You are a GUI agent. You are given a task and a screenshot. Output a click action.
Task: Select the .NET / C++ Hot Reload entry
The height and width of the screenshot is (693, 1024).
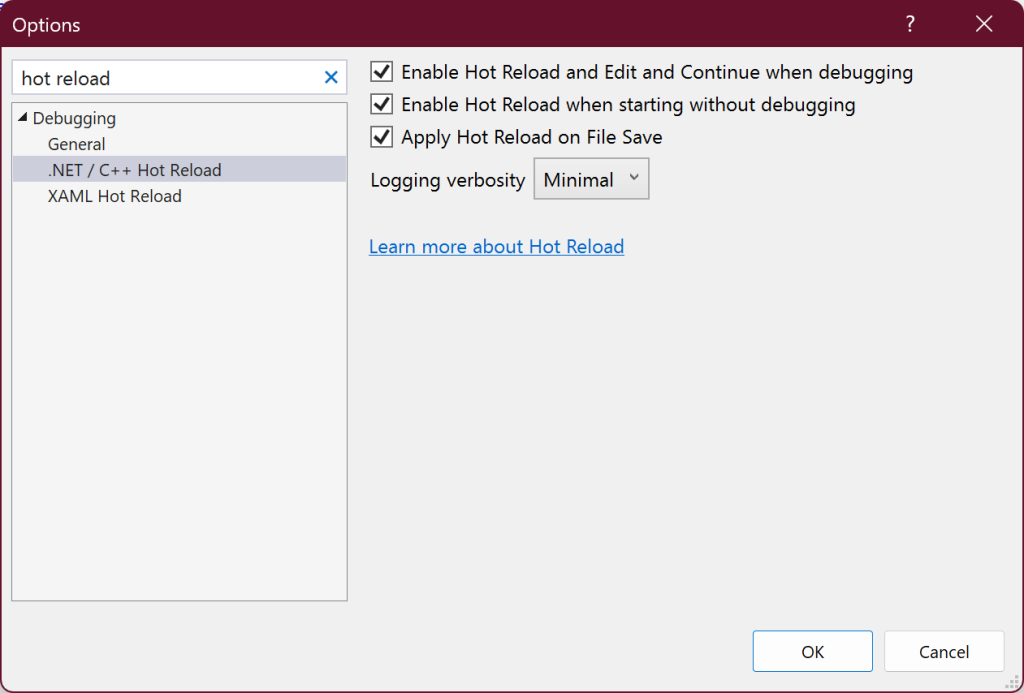coord(135,169)
